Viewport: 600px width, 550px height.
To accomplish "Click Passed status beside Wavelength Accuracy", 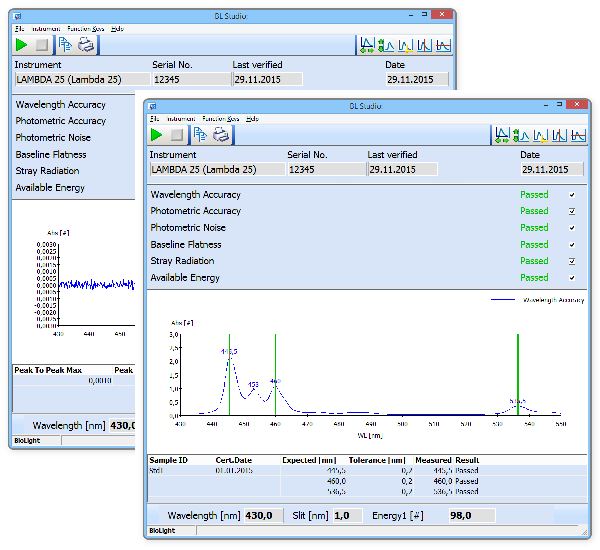I will (534, 195).
